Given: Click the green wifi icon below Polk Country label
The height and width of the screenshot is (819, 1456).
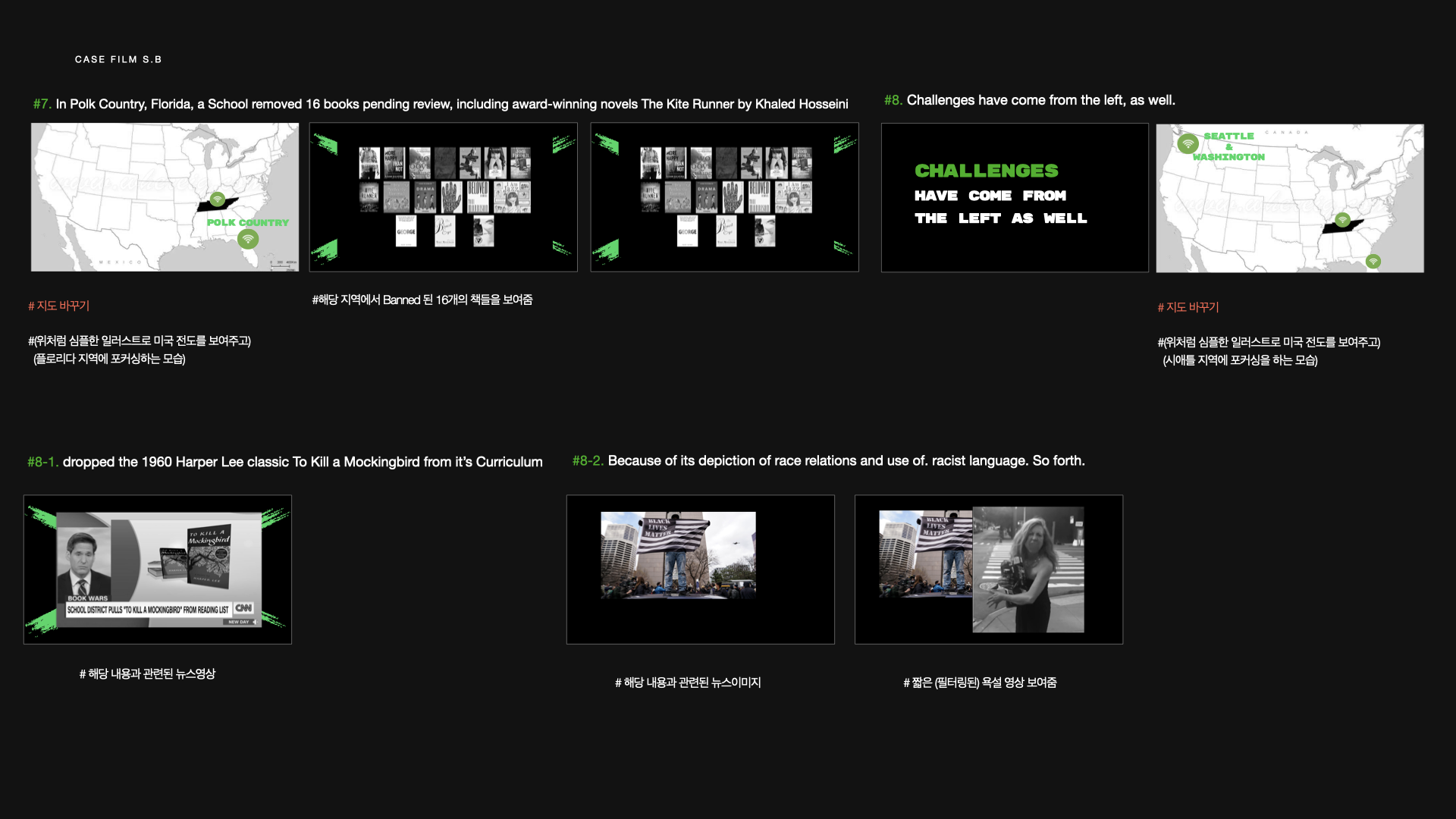Looking at the screenshot, I should pyautogui.click(x=248, y=240).
